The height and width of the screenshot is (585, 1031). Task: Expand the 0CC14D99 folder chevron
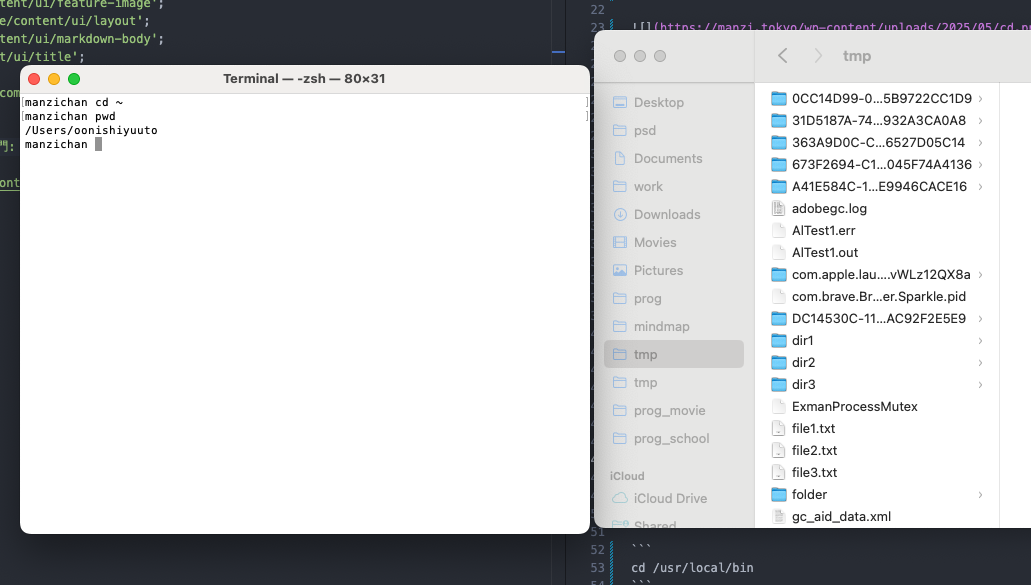tap(980, 99)
